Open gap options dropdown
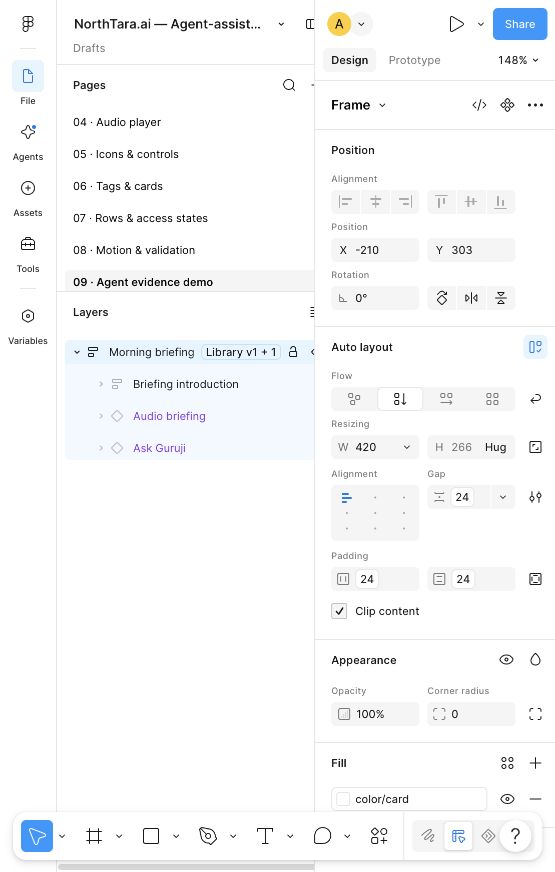Screen dimensions: 555x872 503,497
